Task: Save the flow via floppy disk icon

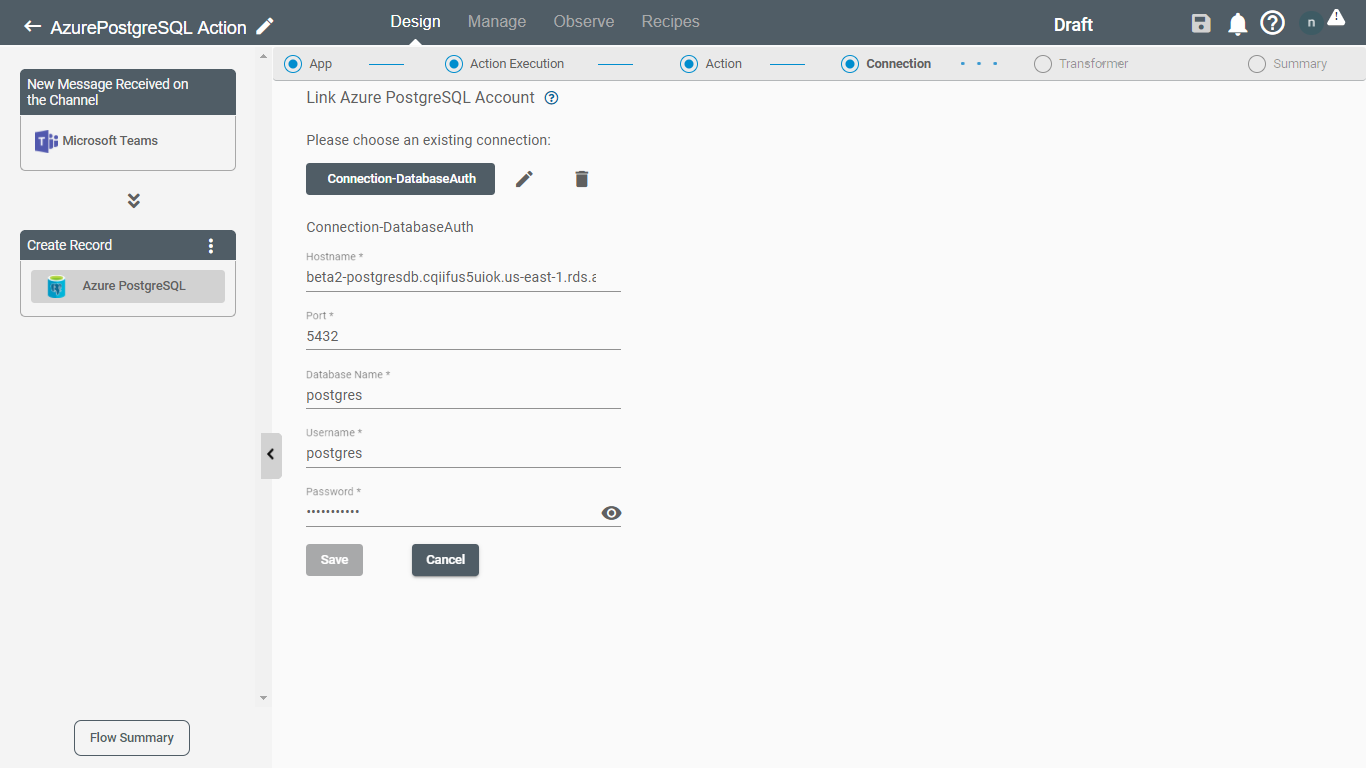Action: coord(1202,24)
